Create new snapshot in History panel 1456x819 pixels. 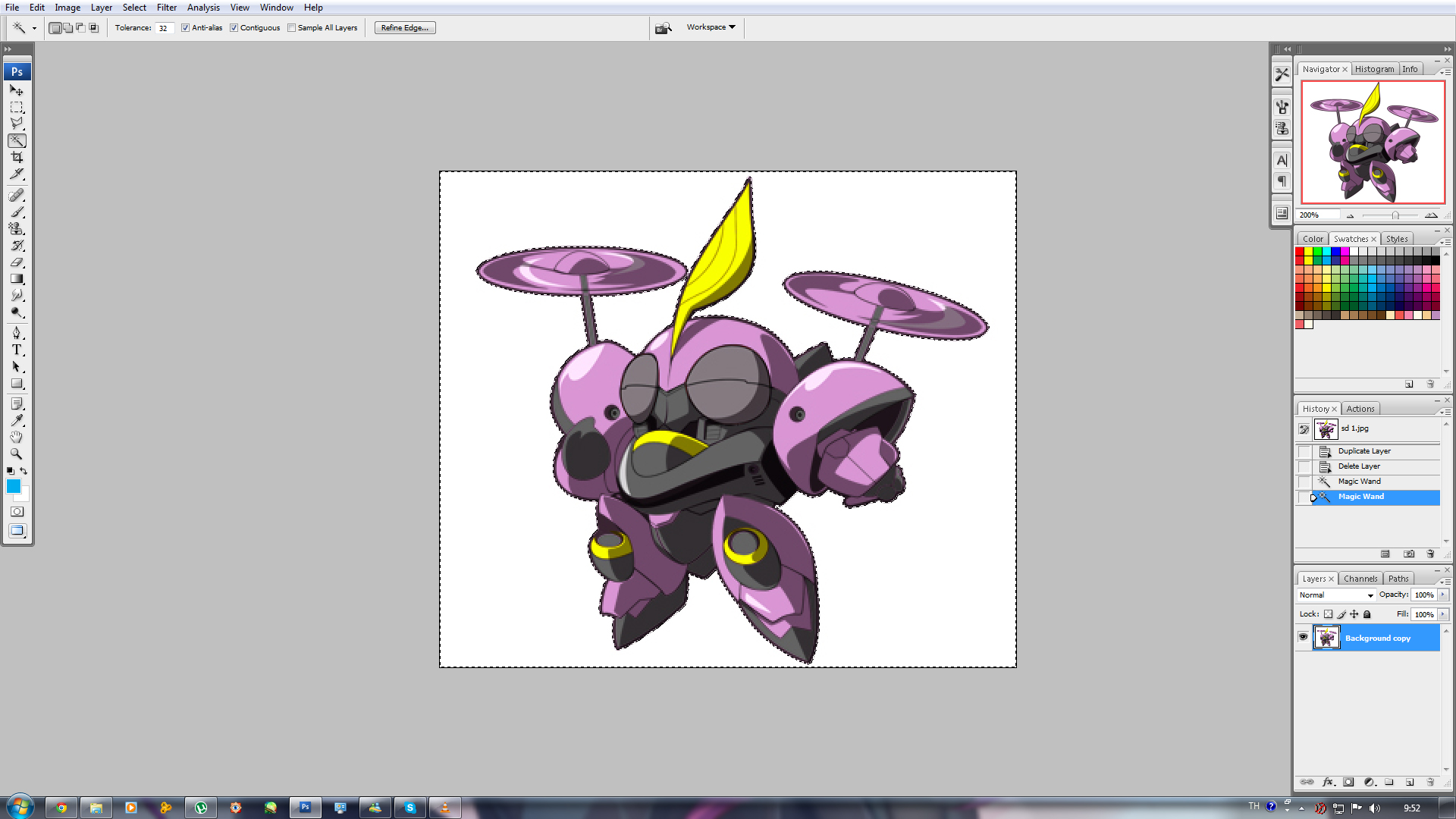1409,554
